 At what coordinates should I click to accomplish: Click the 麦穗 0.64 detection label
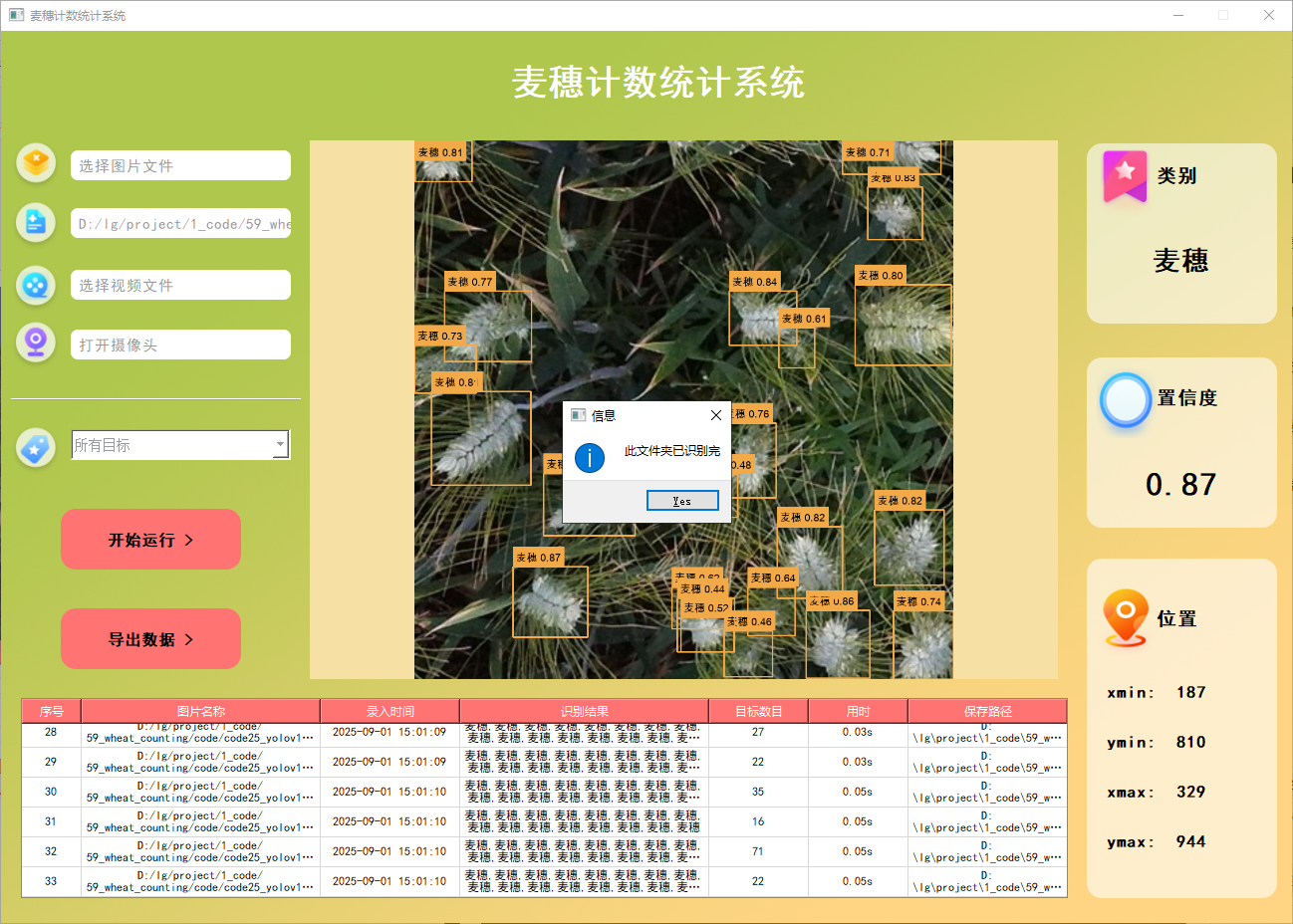(774, 577)
